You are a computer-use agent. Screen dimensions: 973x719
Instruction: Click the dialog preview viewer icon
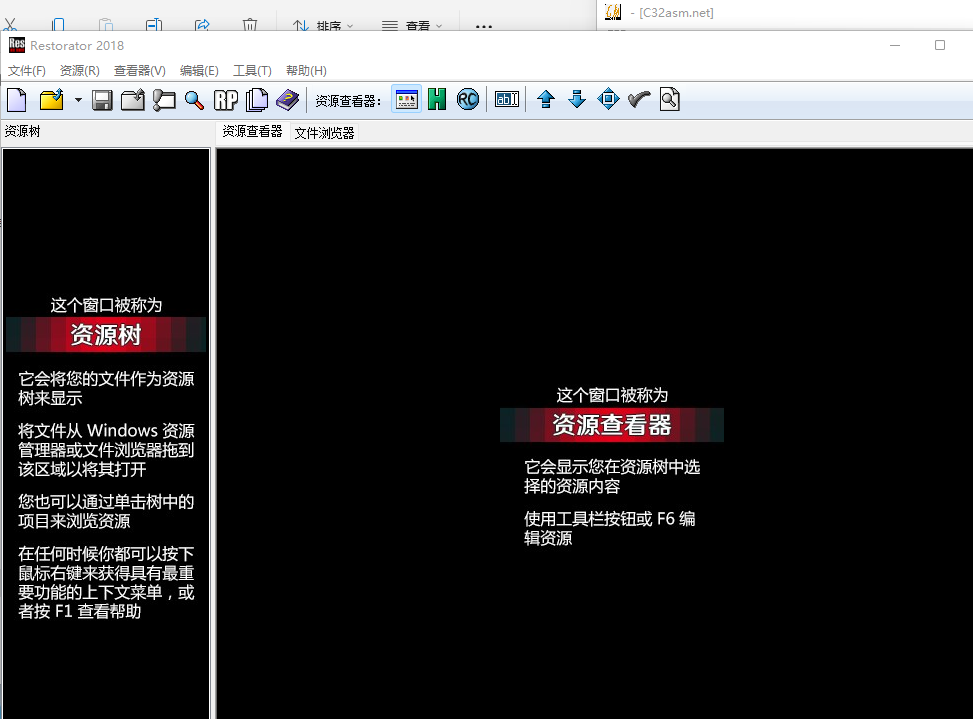point(406,99)
